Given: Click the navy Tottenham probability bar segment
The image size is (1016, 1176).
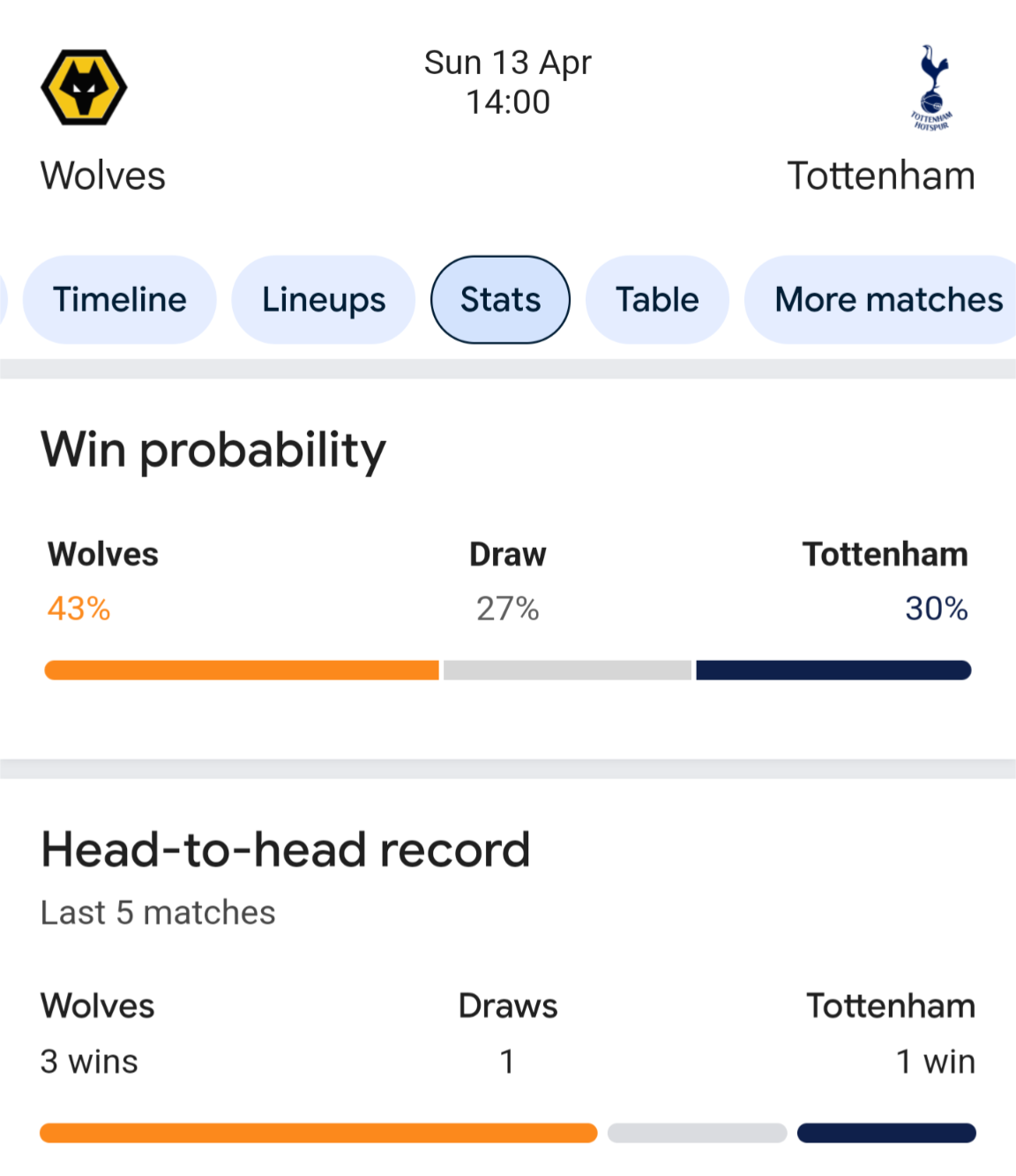Looking at the screenshot, I should (x=833, y=670).
